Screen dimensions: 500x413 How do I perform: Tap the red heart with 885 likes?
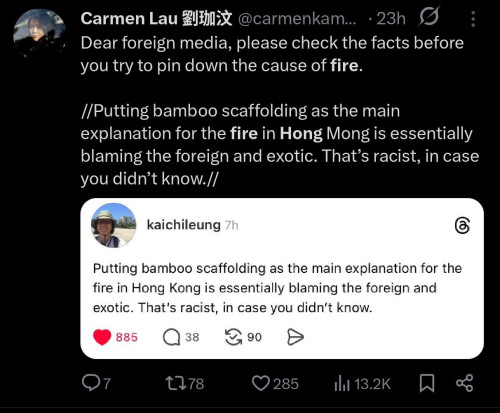[x=115, y=337]
